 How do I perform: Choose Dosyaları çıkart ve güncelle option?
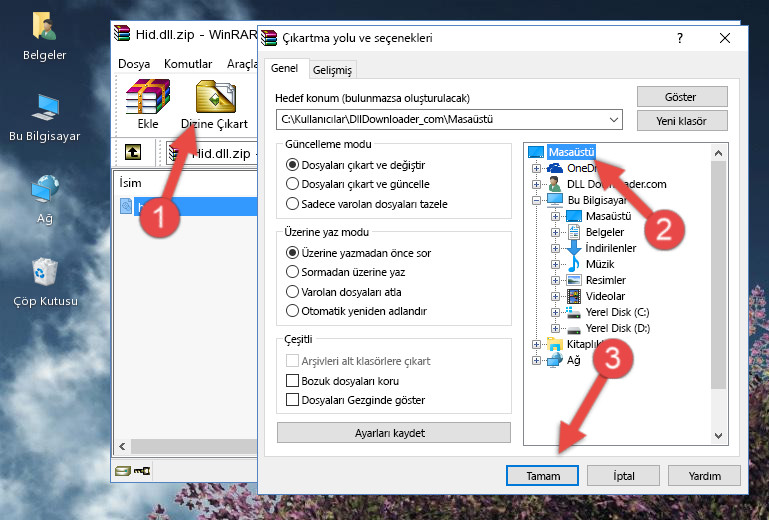292,184
